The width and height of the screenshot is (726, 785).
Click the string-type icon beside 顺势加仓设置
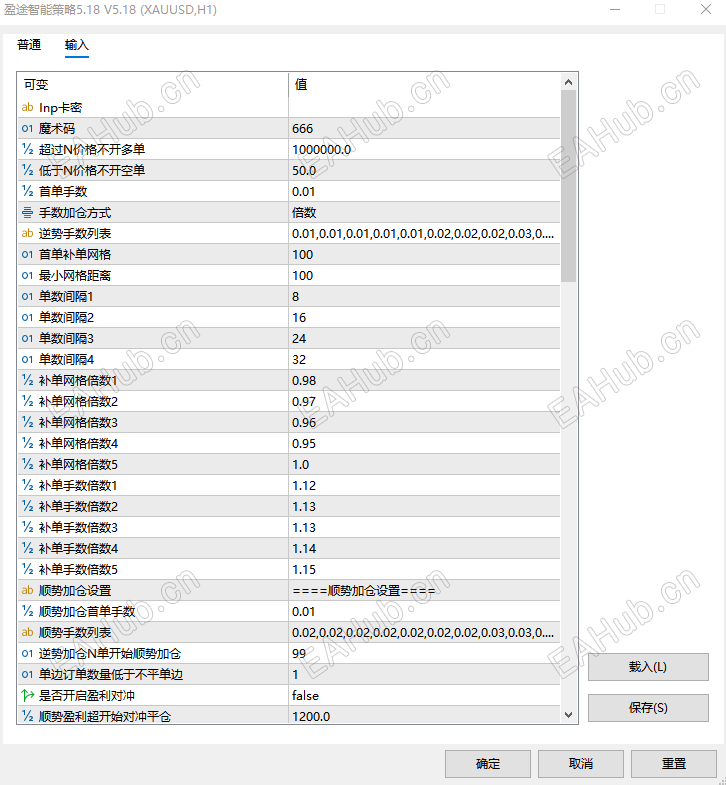(x=28, y=591)
